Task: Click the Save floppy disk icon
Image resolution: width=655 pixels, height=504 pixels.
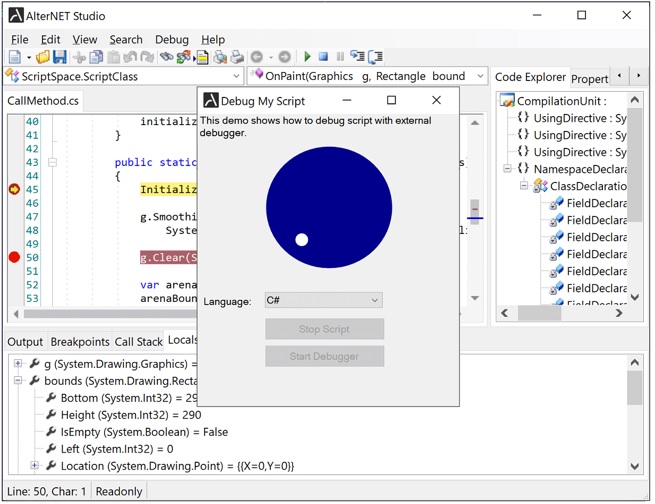Action: coord(60,58)
